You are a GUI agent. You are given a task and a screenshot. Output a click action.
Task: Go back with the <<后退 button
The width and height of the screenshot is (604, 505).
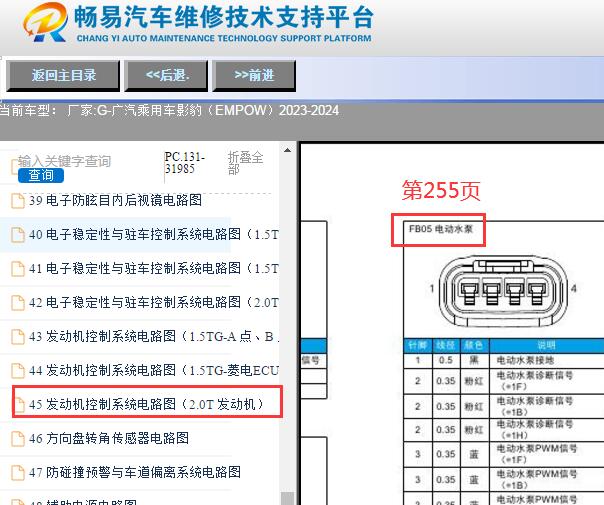click(166, 75)
